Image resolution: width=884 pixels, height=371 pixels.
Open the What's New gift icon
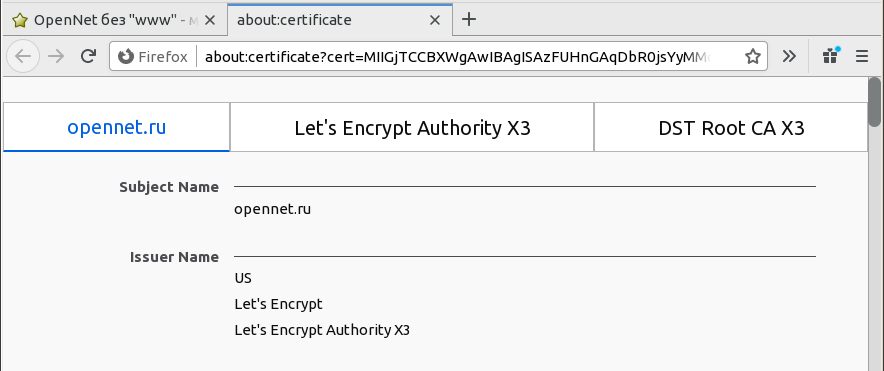click(831, 55)
